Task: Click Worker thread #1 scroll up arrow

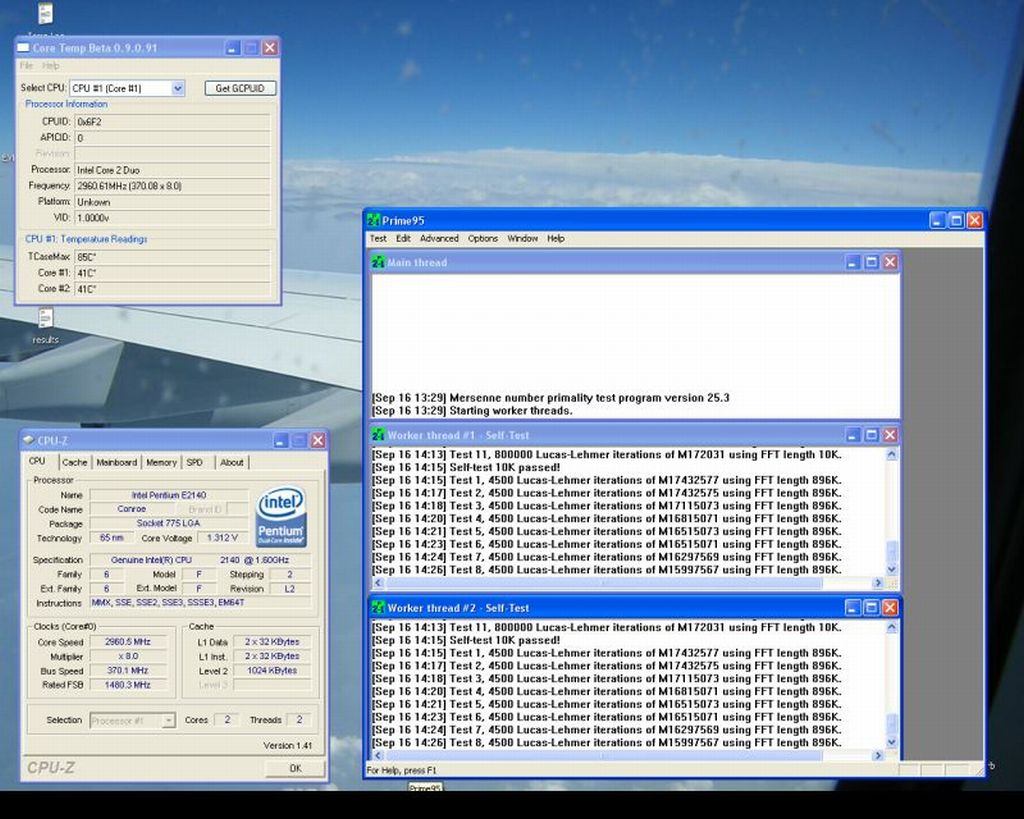Action: click(891, 455)
